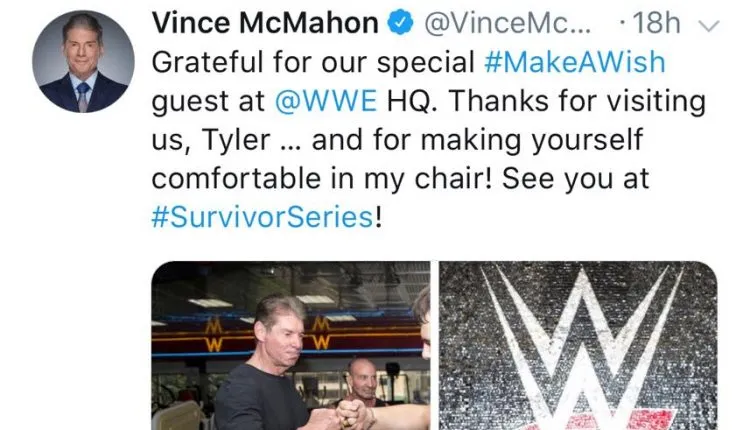
Task: Click the blue verified badge
Action: click(400, 22)
